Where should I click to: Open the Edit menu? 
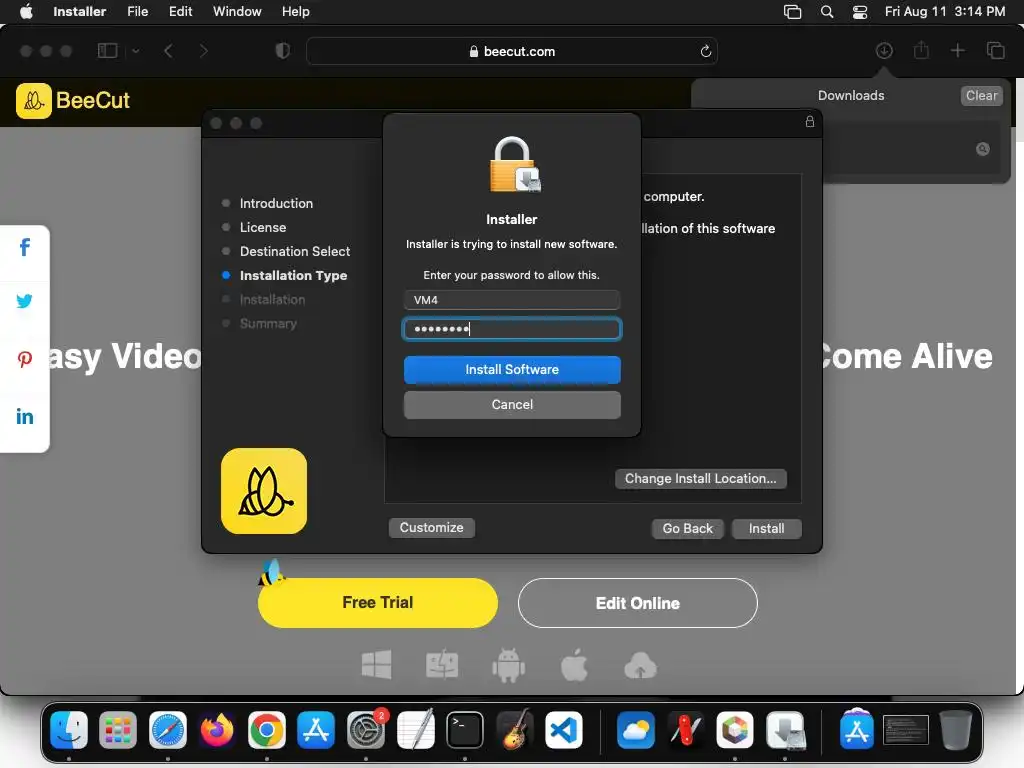[180, 12]
